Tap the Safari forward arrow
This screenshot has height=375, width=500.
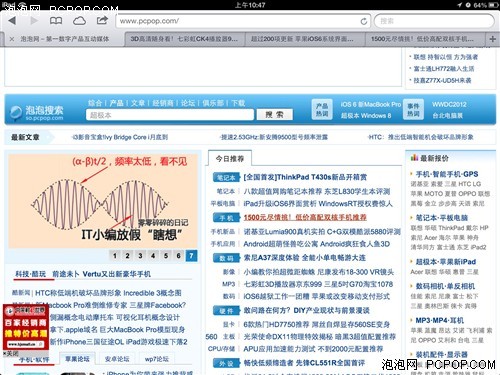[34, 21]
